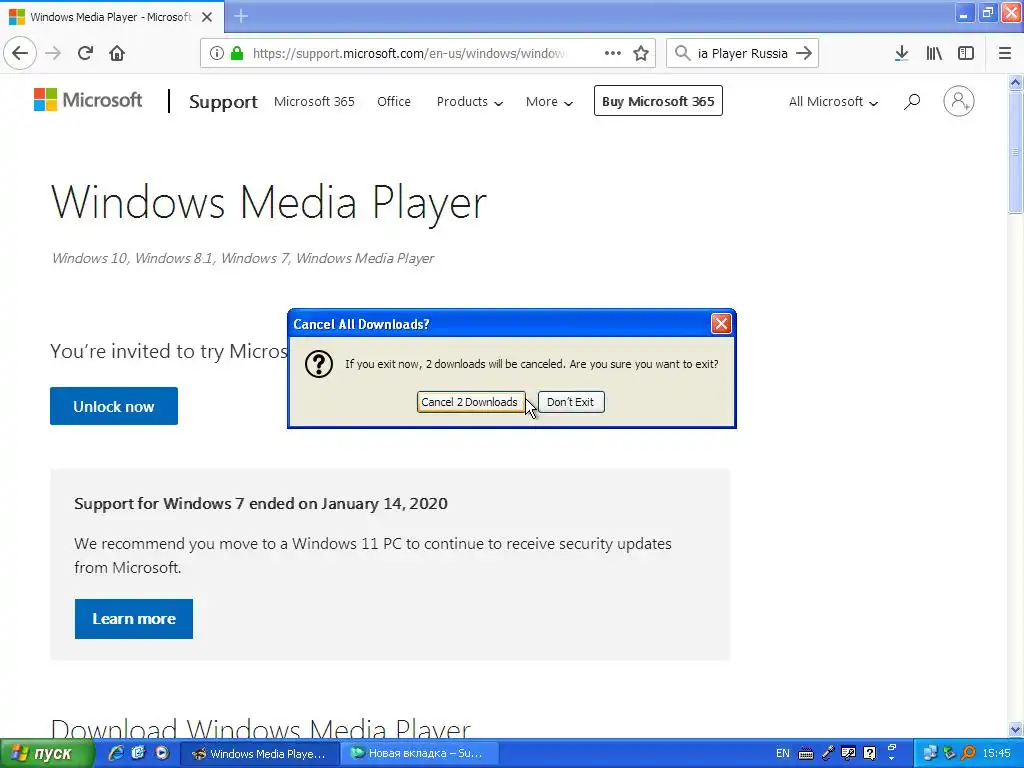Image resolution: width=1024 pixels, height=768 pixels.
Task: Expand the All Microsoft dropdown
Action: click(x=833, y=101)
